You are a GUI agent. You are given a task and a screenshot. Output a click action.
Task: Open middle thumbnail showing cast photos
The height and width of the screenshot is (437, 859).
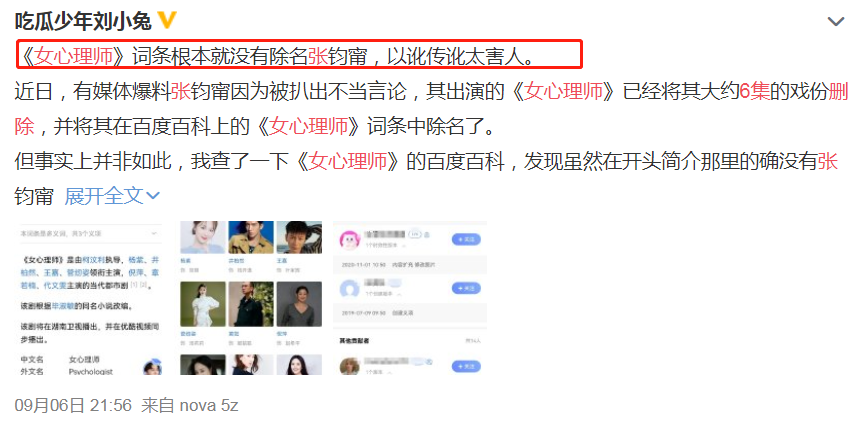(251, 298)
